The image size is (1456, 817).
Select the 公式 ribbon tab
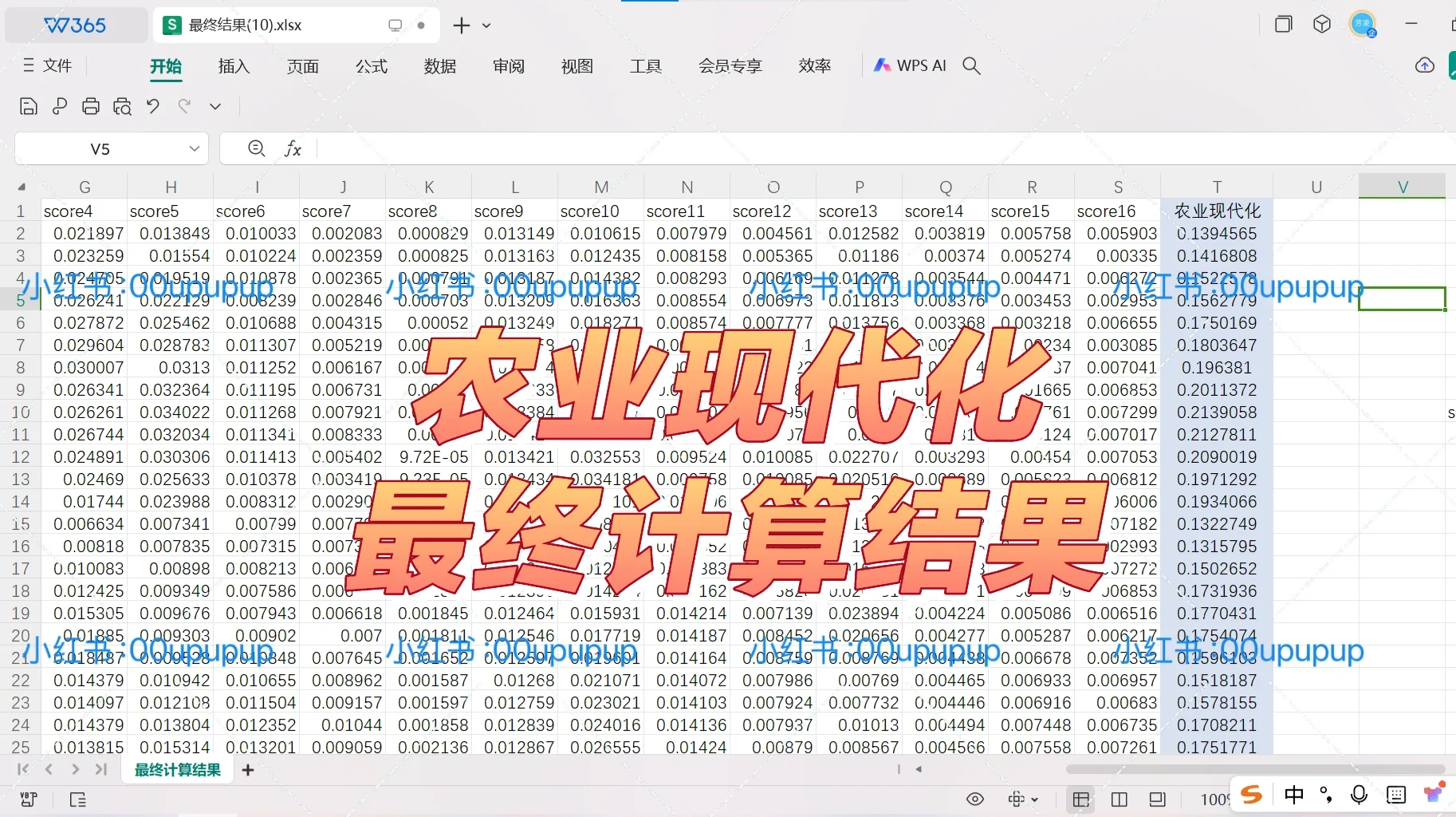(372, 66)
